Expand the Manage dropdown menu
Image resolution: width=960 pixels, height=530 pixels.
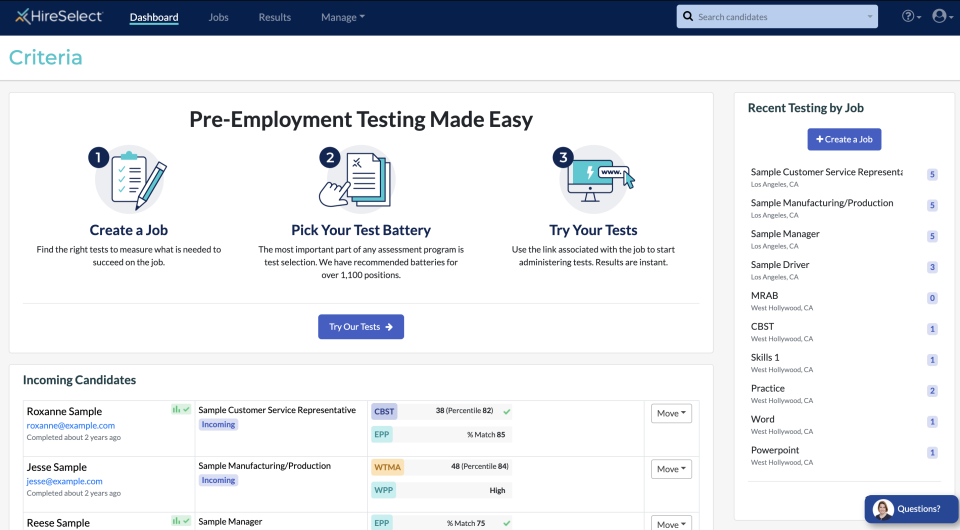pos(343,17)
